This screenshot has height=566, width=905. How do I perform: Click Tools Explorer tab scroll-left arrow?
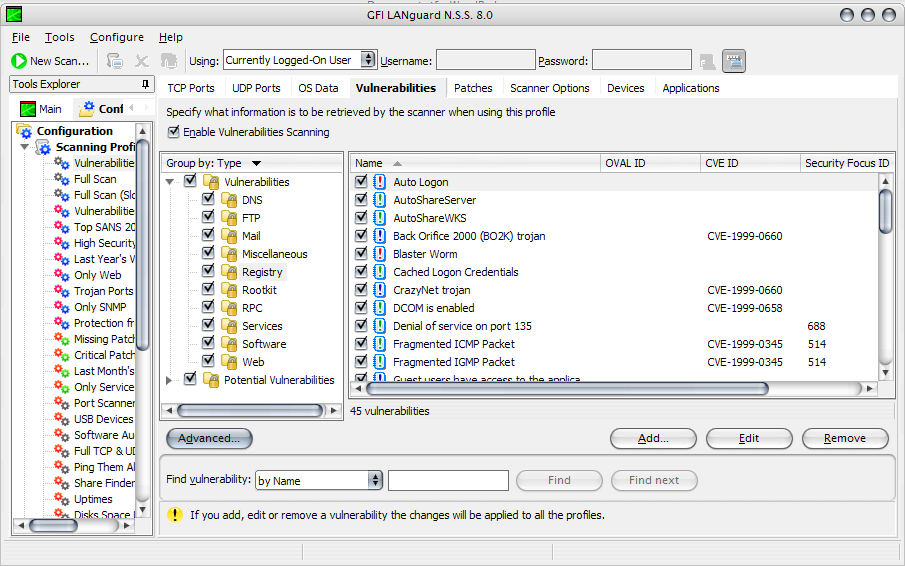pos(132,107)
